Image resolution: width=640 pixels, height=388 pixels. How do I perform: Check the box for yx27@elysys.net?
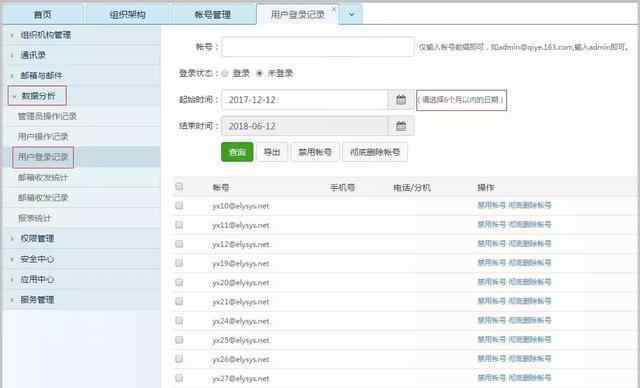pyautogui.click(x=179, y=378)
